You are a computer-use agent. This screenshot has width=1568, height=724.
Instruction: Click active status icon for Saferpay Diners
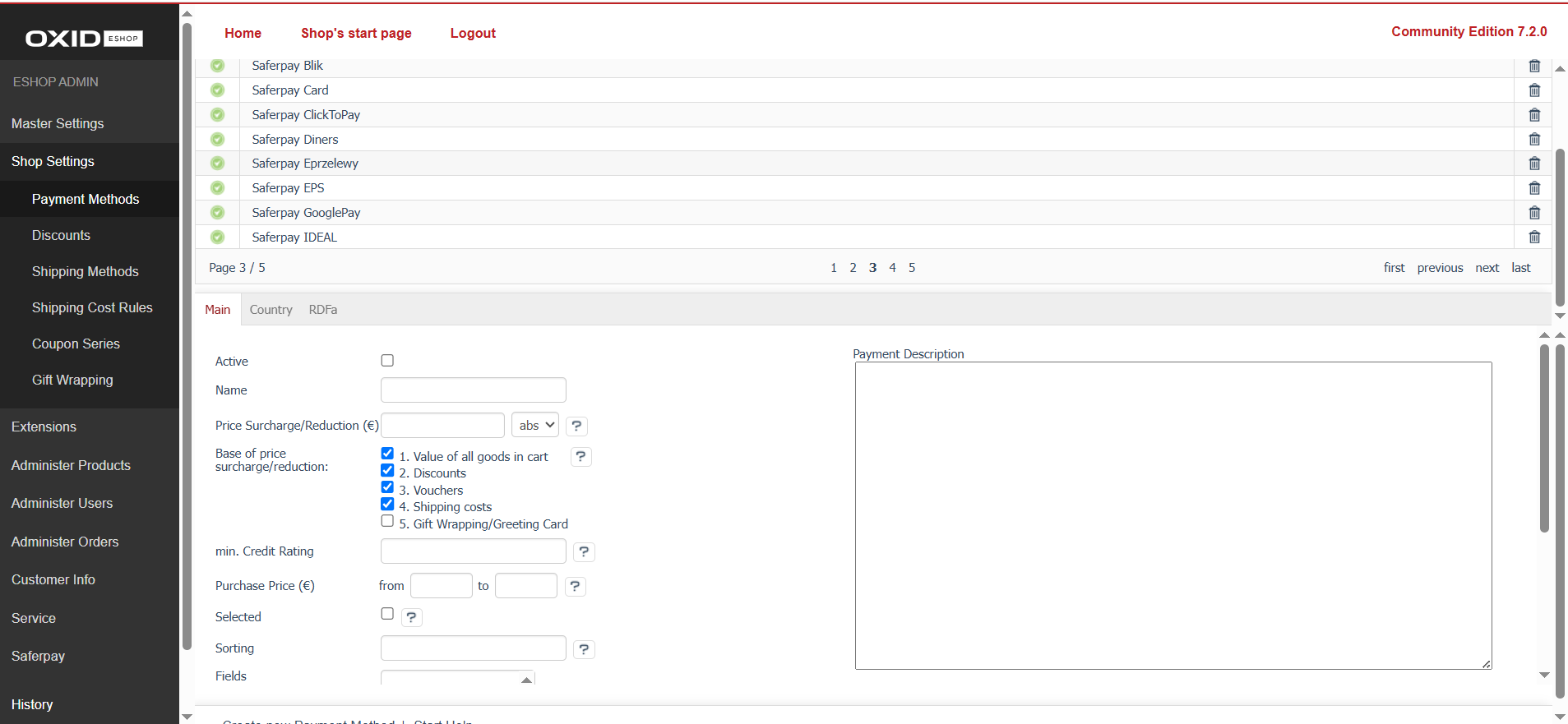pos(217,140)
